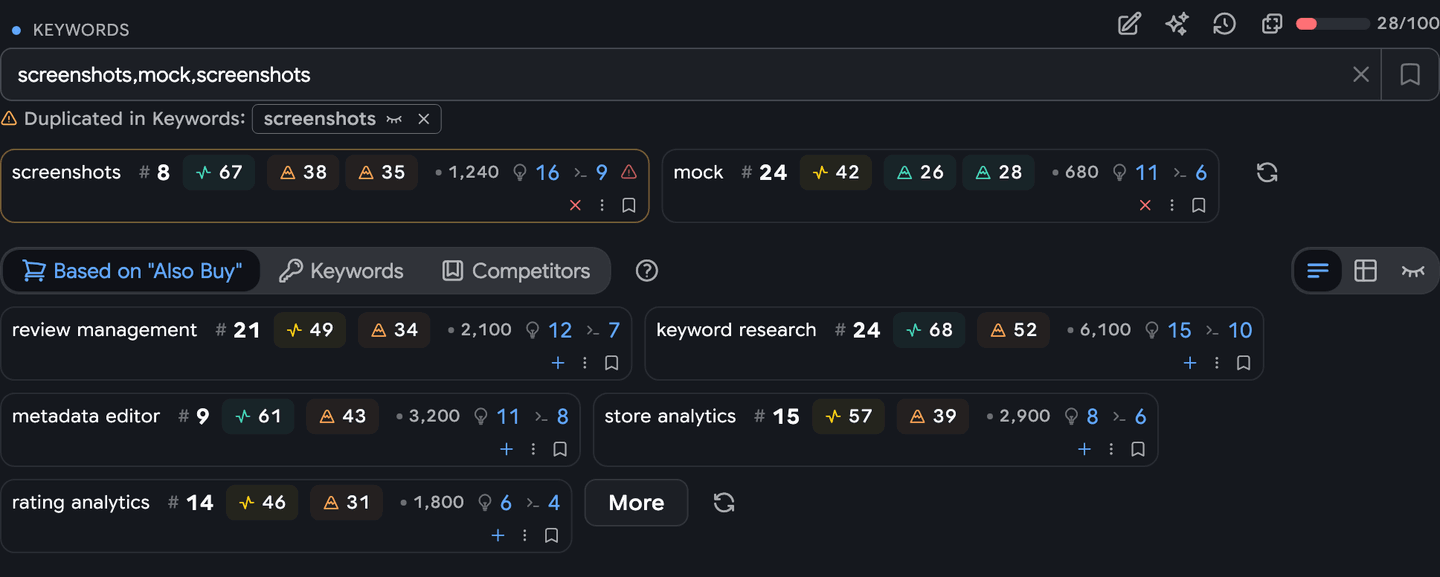This screenshot has height=577, width=1440.
Task: Toggle the hidden-keywords eye view button
Action: (1413, 271)
